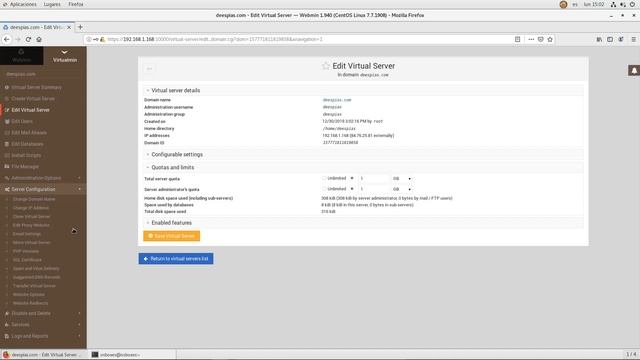The height and width of the screenshot is (360, 640).
Task: Open Total server quota unit dropdown
Action: click(402, 178)
